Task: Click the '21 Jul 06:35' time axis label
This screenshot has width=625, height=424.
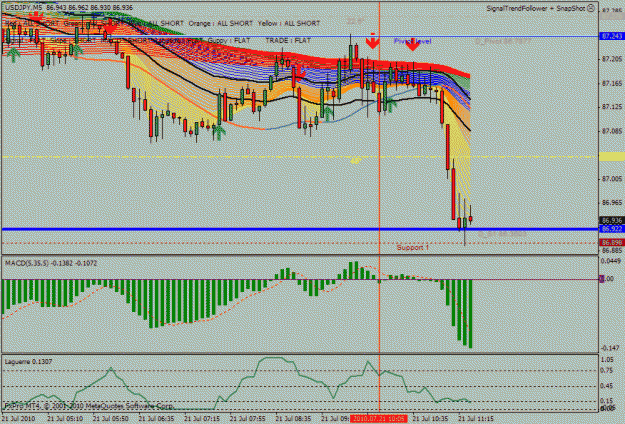Action: tap(156, 419)
